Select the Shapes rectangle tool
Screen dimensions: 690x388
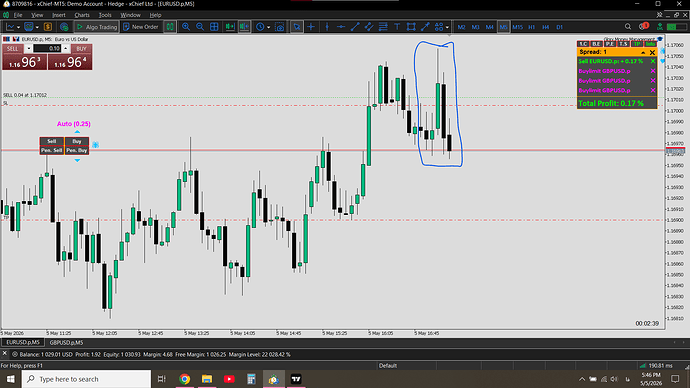coord(411,27)
